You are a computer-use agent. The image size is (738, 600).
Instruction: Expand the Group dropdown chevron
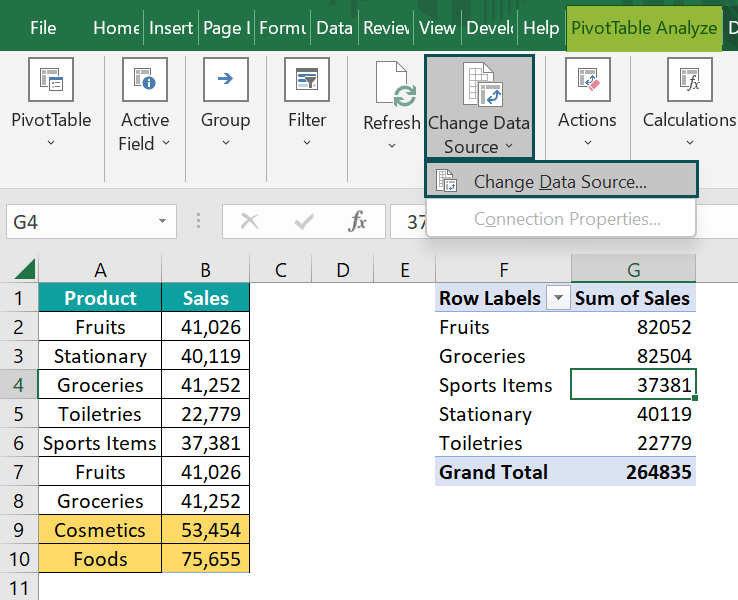click(x=226, y=142)
